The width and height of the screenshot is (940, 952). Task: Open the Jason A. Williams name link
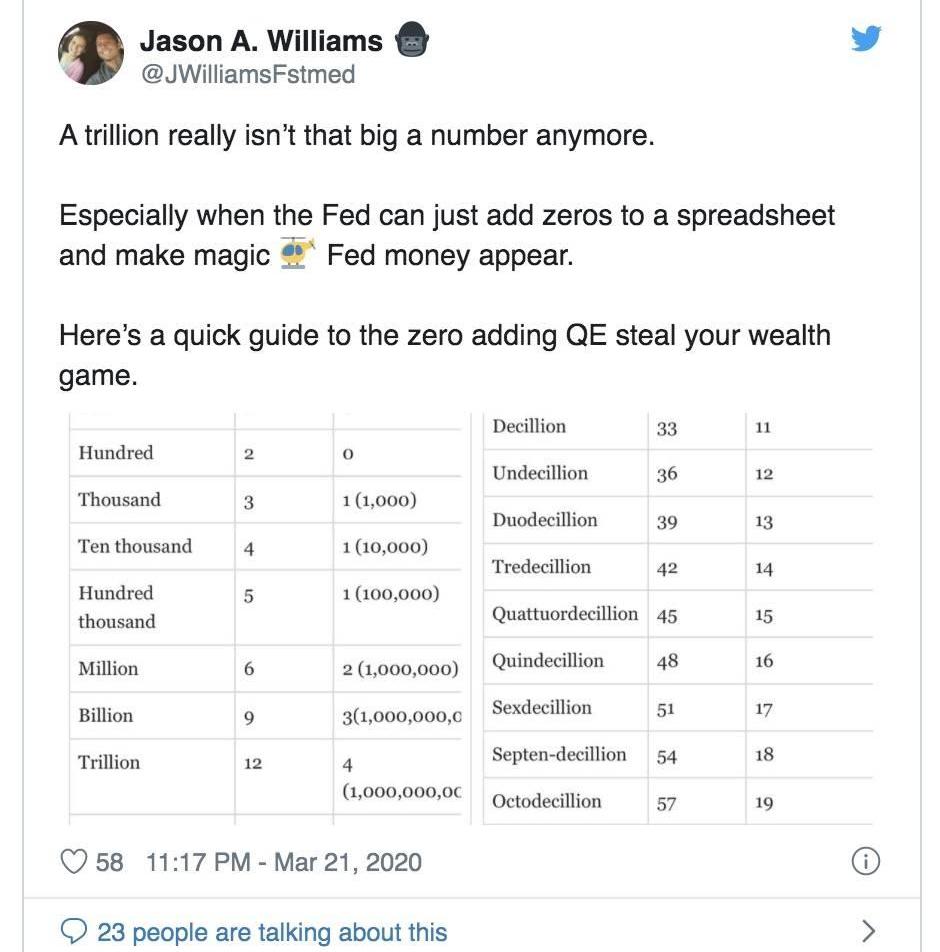[x=261, y=41]
